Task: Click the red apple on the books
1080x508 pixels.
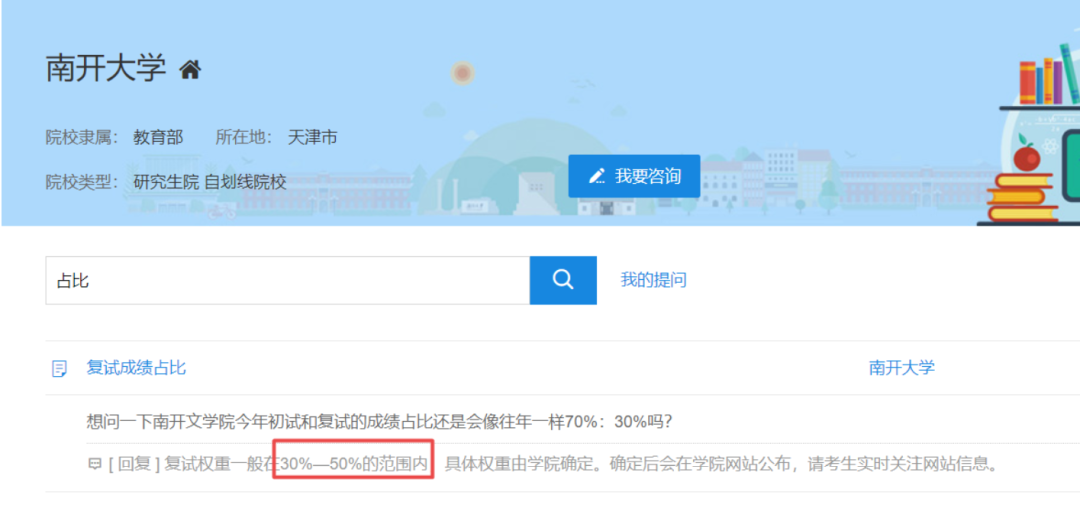Action: (x=1026, y=157)
